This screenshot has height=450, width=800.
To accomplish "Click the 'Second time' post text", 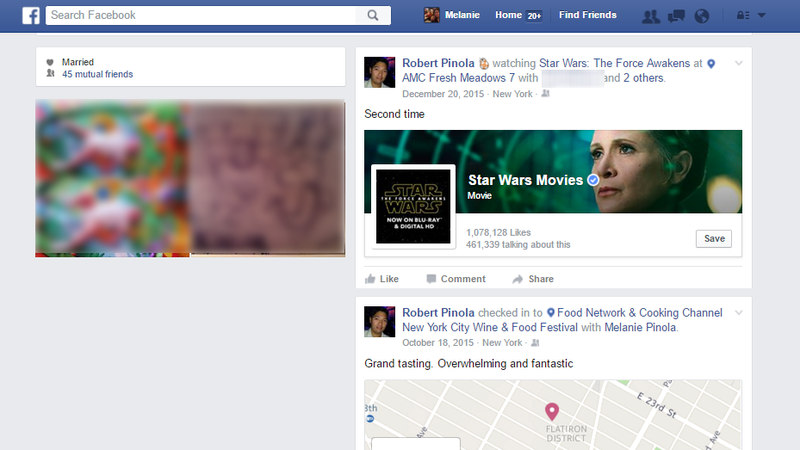I will [x=394, y=114].
